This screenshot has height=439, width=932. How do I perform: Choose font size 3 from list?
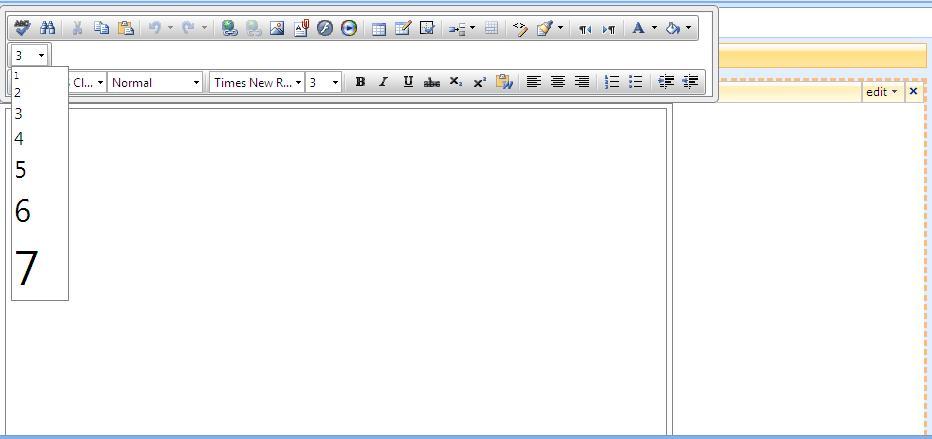(40, 113)
